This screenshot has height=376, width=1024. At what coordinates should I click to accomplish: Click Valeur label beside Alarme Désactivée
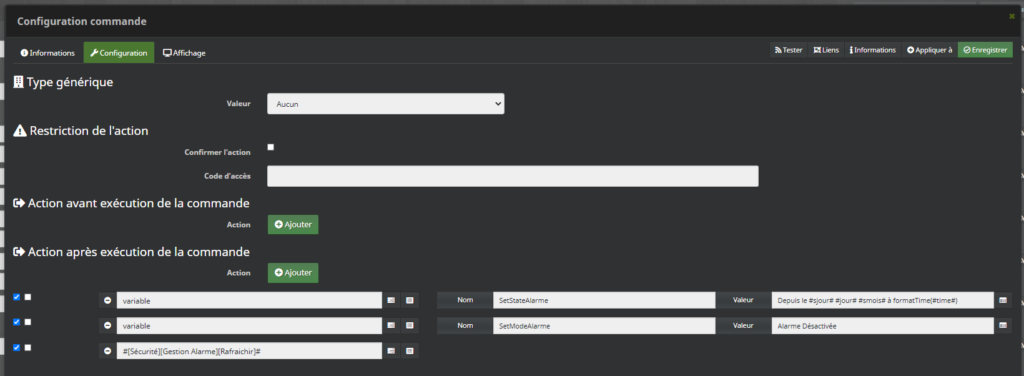point(743,325)
